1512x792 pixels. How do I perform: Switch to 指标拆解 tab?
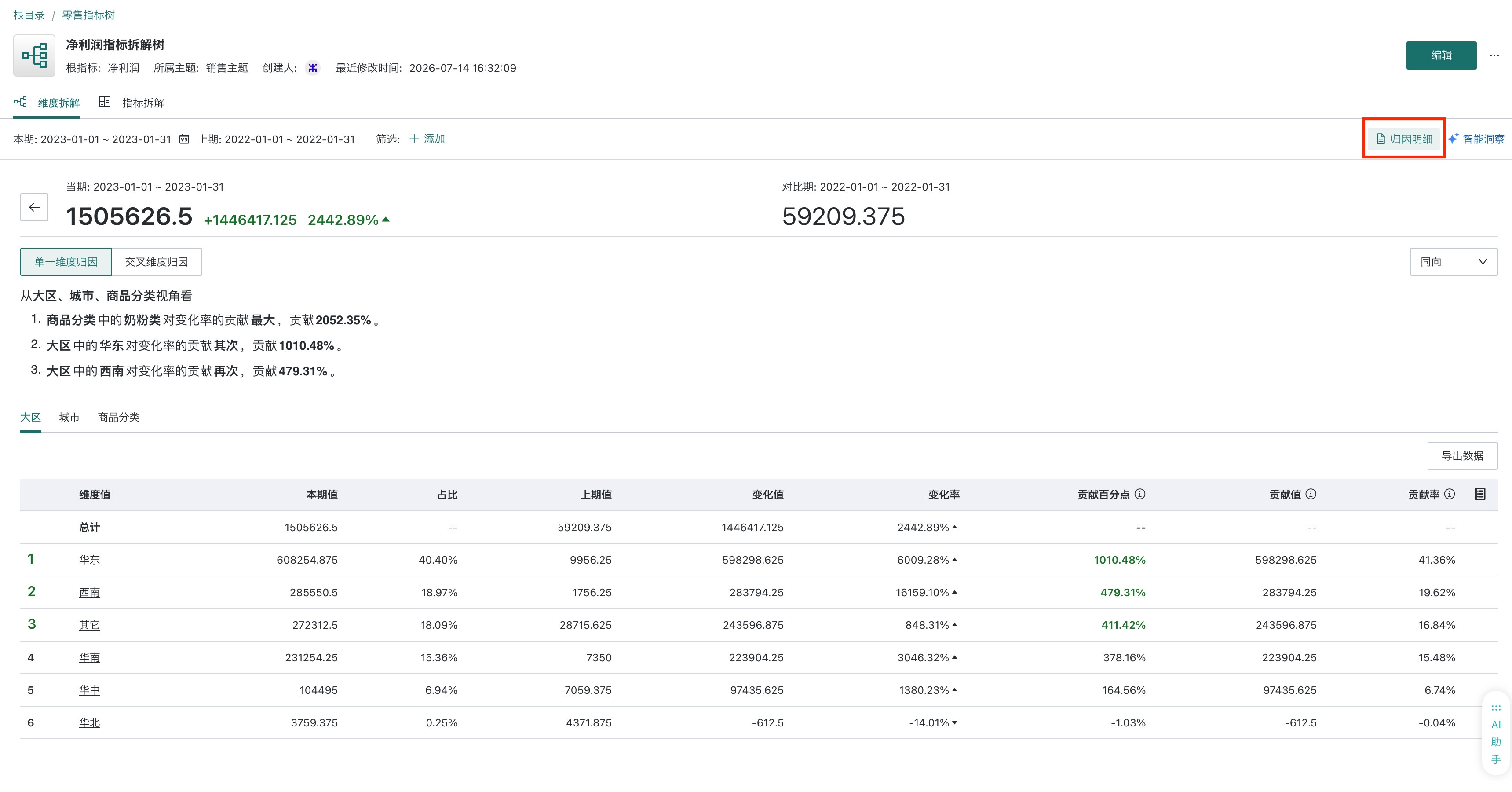(131, 103)
